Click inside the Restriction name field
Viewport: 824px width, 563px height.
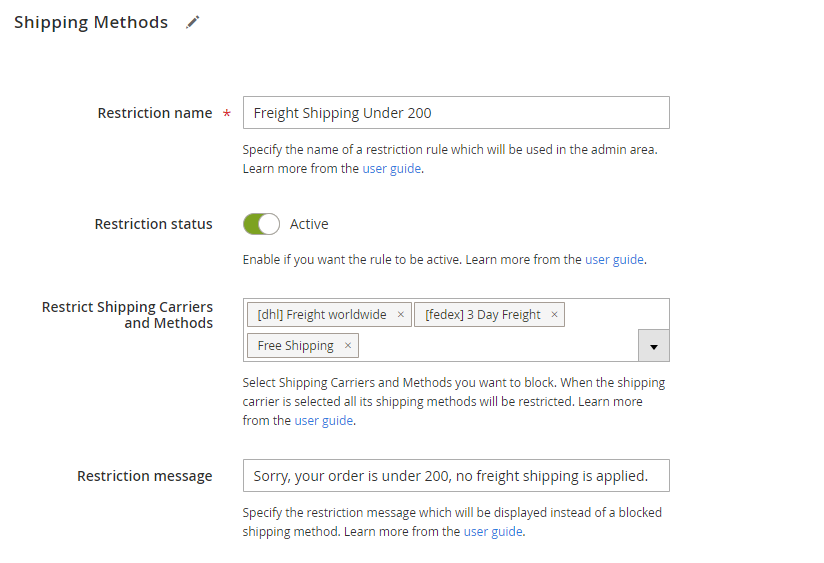point(455,113)
